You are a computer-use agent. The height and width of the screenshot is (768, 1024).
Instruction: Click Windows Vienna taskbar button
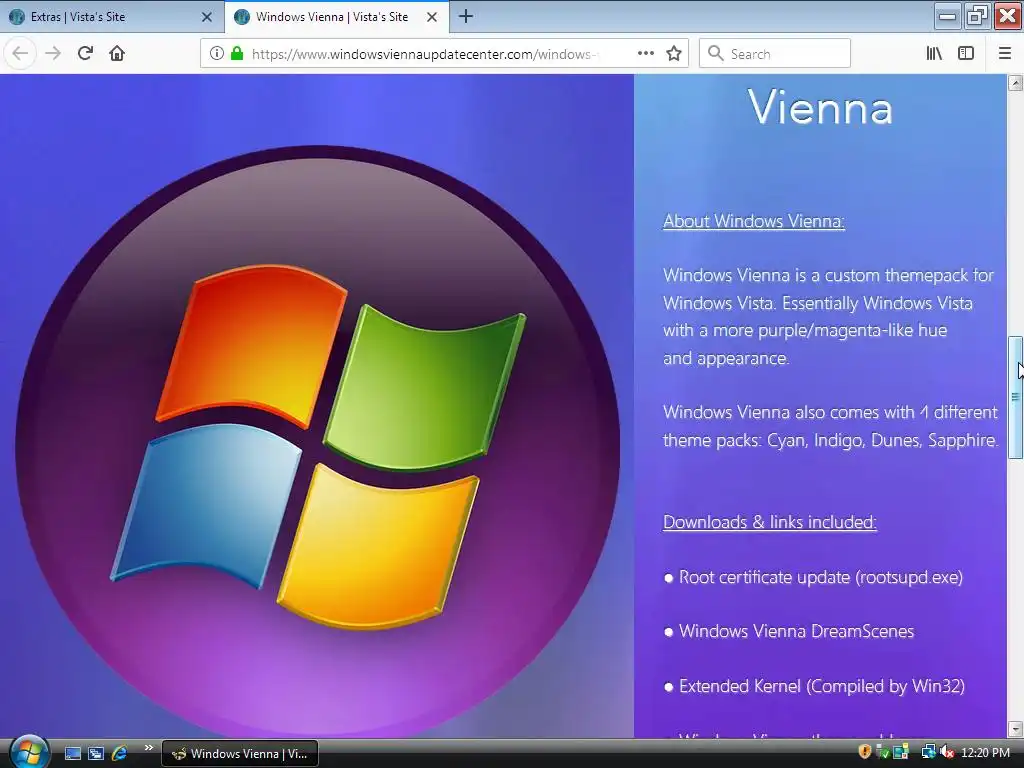240,754
